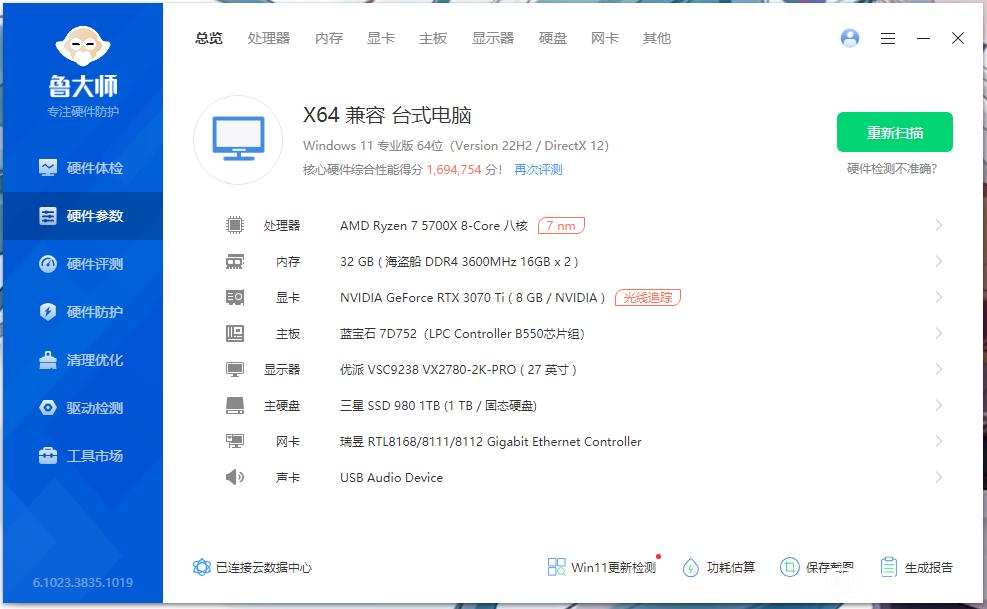Click the 已连接云数据中心 status icon
987x609 pixels.
pyautogui.click(x=201, y=567)
